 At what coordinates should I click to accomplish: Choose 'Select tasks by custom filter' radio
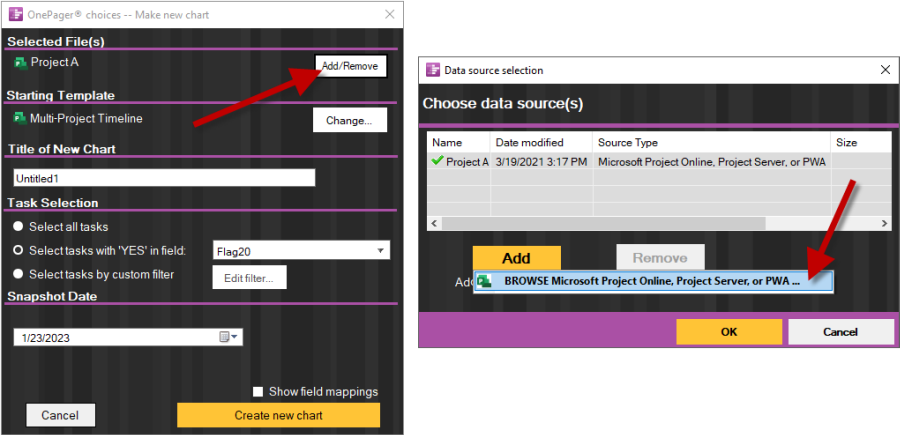pyautogui.click(x=18, y=274)
